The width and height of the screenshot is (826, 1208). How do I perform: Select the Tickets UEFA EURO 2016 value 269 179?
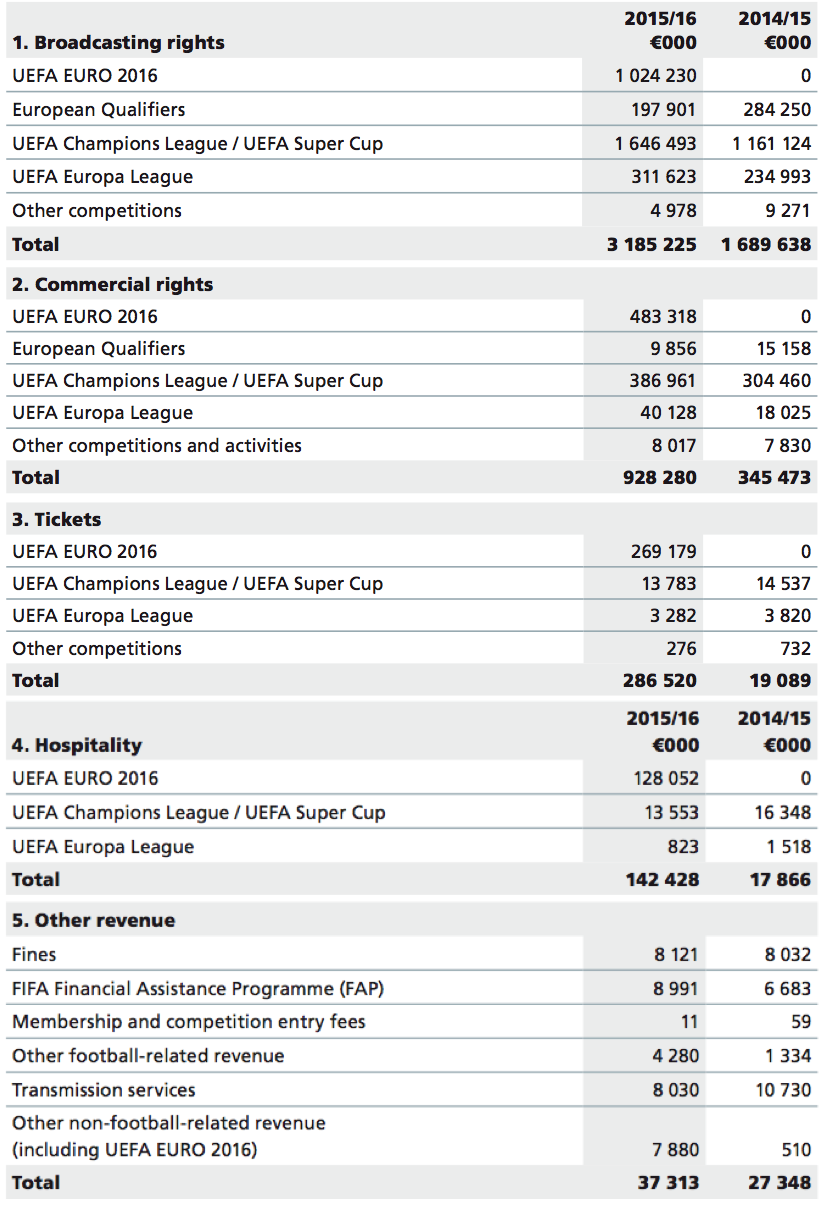click(660, 551)
